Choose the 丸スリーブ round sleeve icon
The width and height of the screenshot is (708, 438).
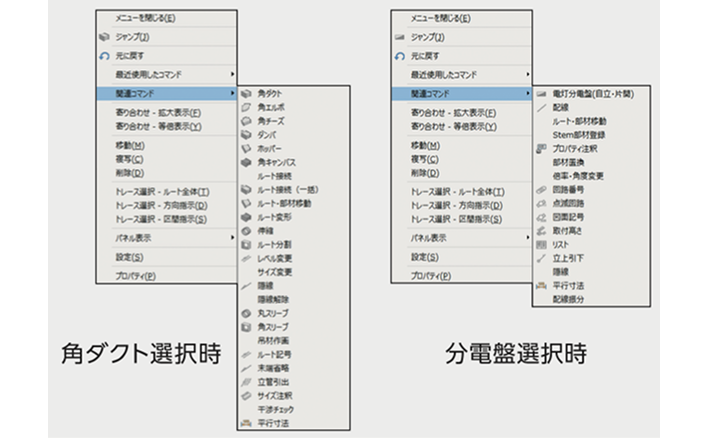point(246,313)
